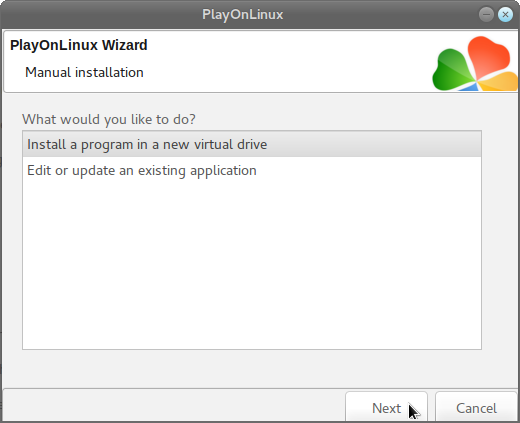Click blank bar area left of Next

173,405
